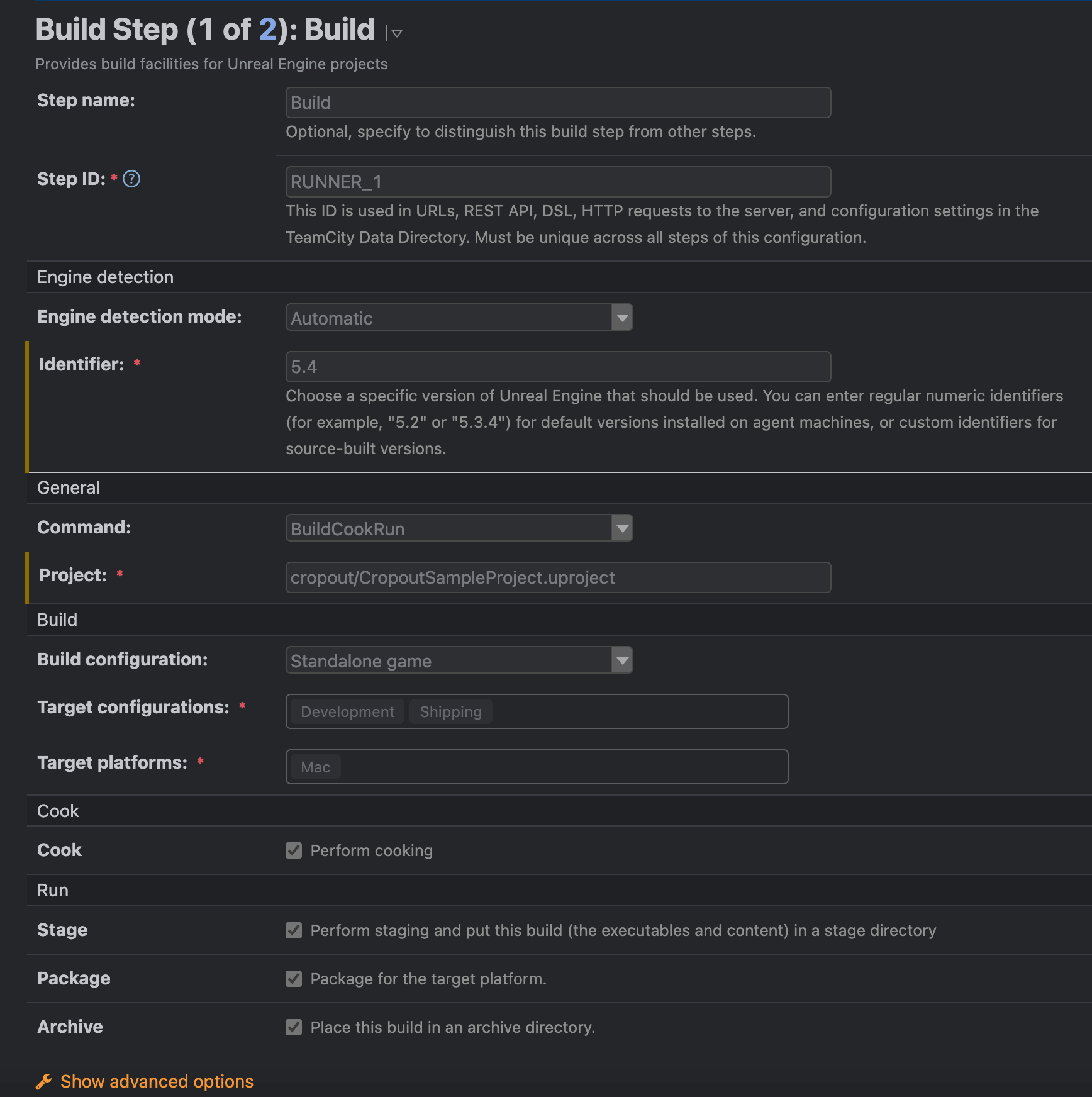The width and height of the screenshot is (1092, 1097).
Task: Uncheck the Perform staging checkbox
Action: tap(294, 930)
